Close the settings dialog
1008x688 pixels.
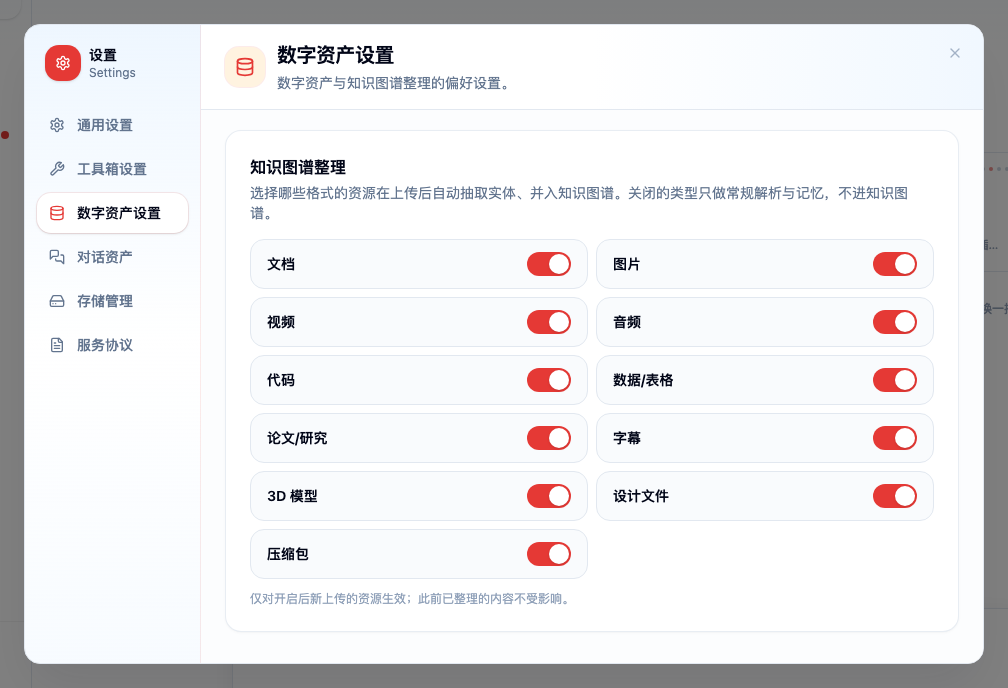click(x=955, y=53)
